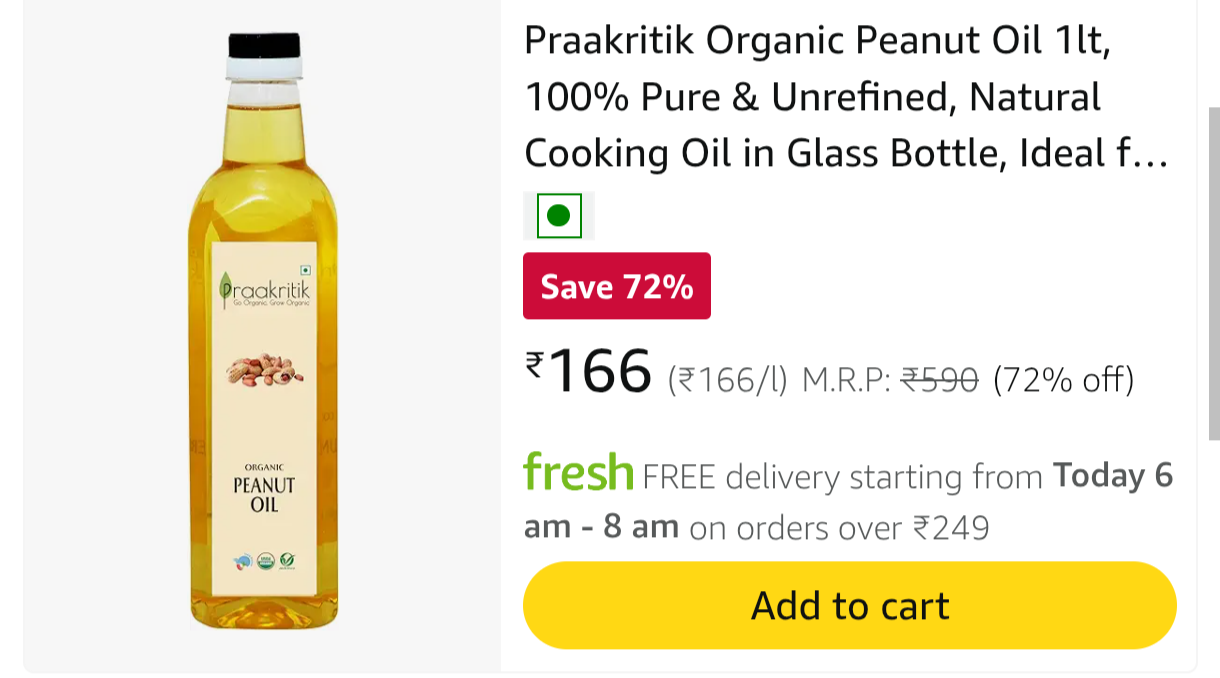Screen dimensions: 1220x678
Task: Tap the green vegetarian mark icon
Action: [559, 215]
